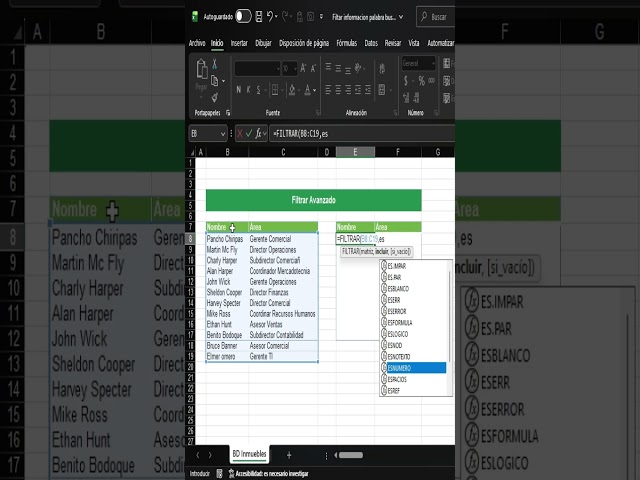Cancel formula entry with the red X

pos(240,133)
